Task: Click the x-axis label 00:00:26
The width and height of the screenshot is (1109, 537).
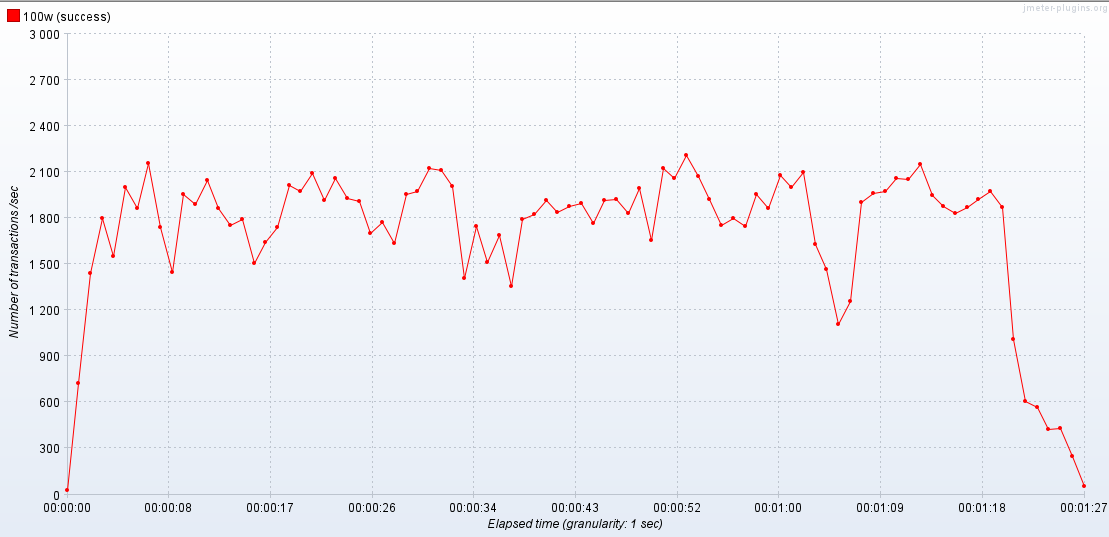Action: (372, 507)
